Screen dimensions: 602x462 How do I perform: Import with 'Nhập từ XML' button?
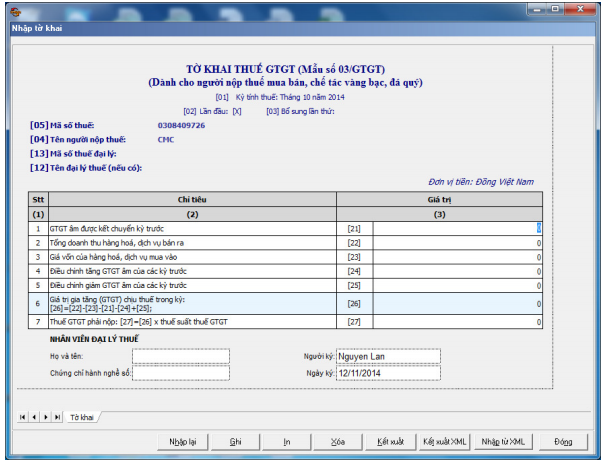point(503,440)
